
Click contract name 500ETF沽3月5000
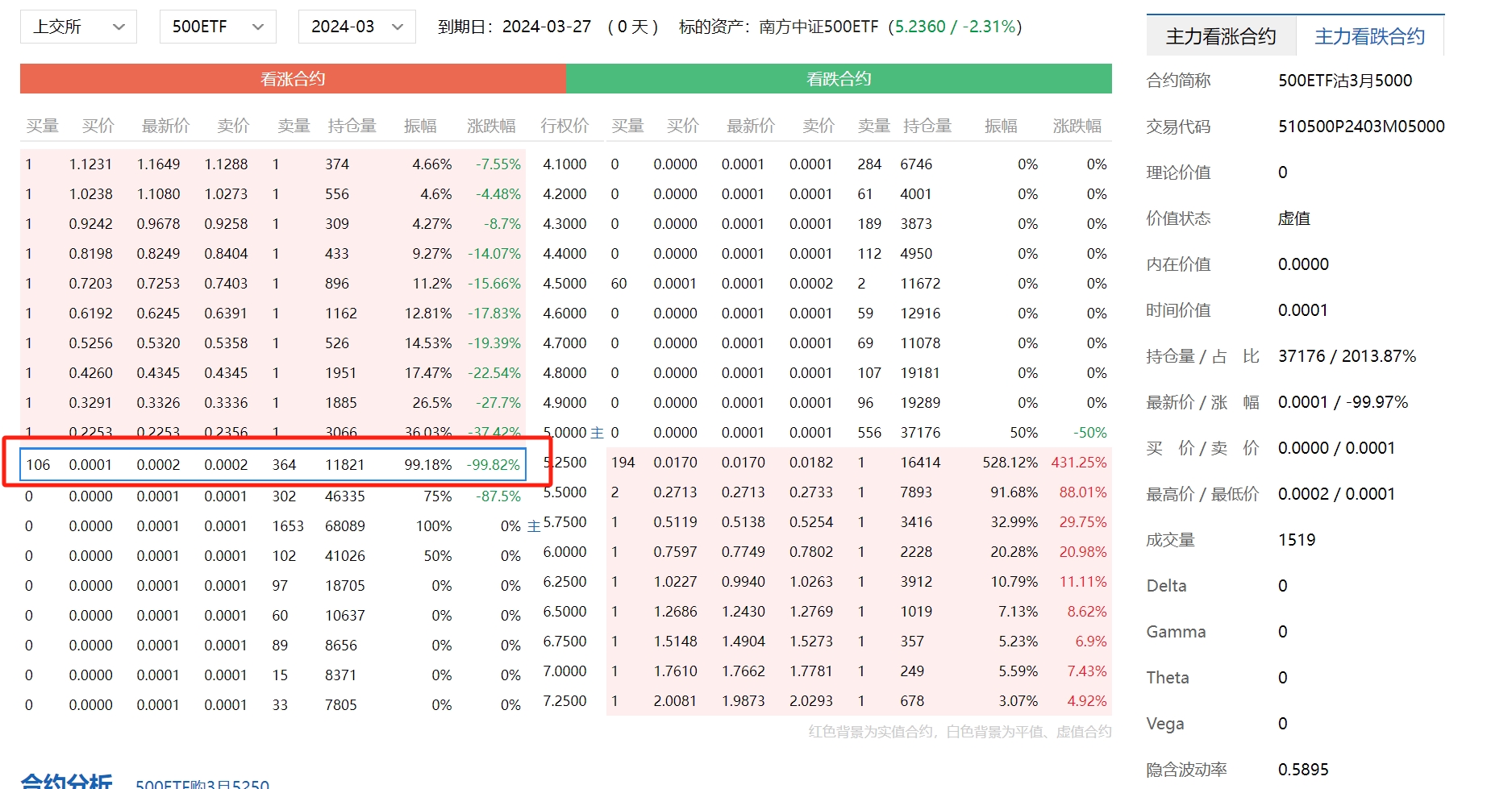point(1345,81)
